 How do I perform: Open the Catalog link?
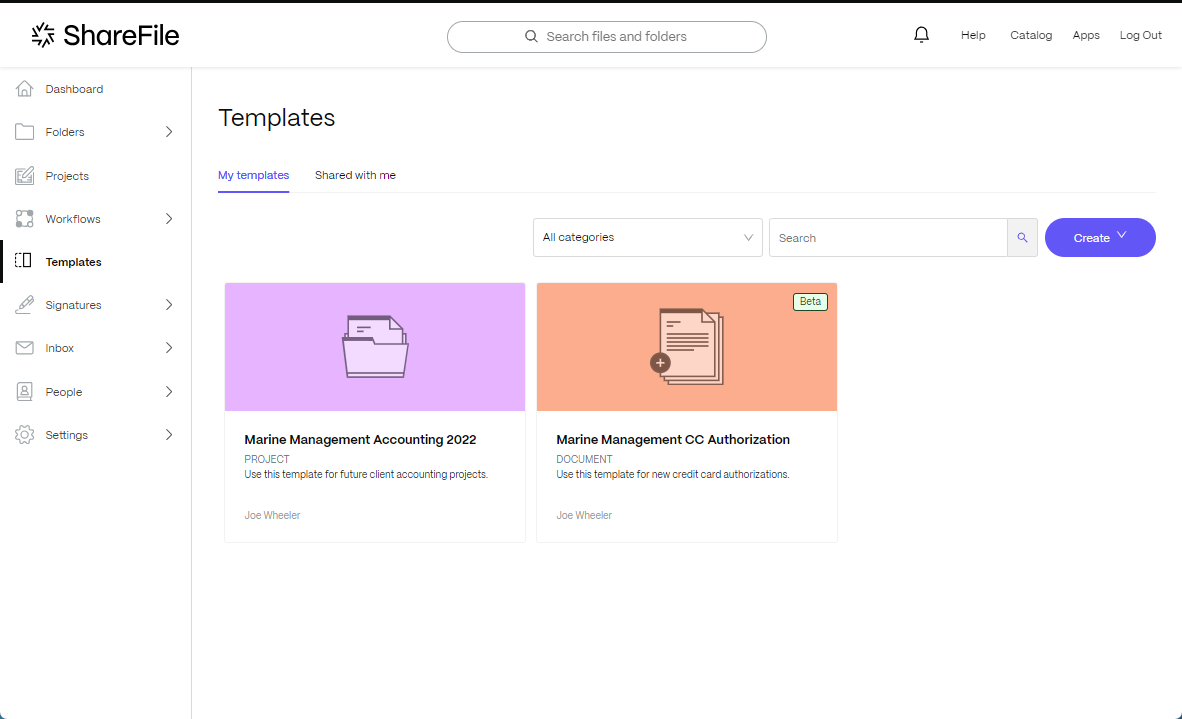click(x=1030, y=35)
